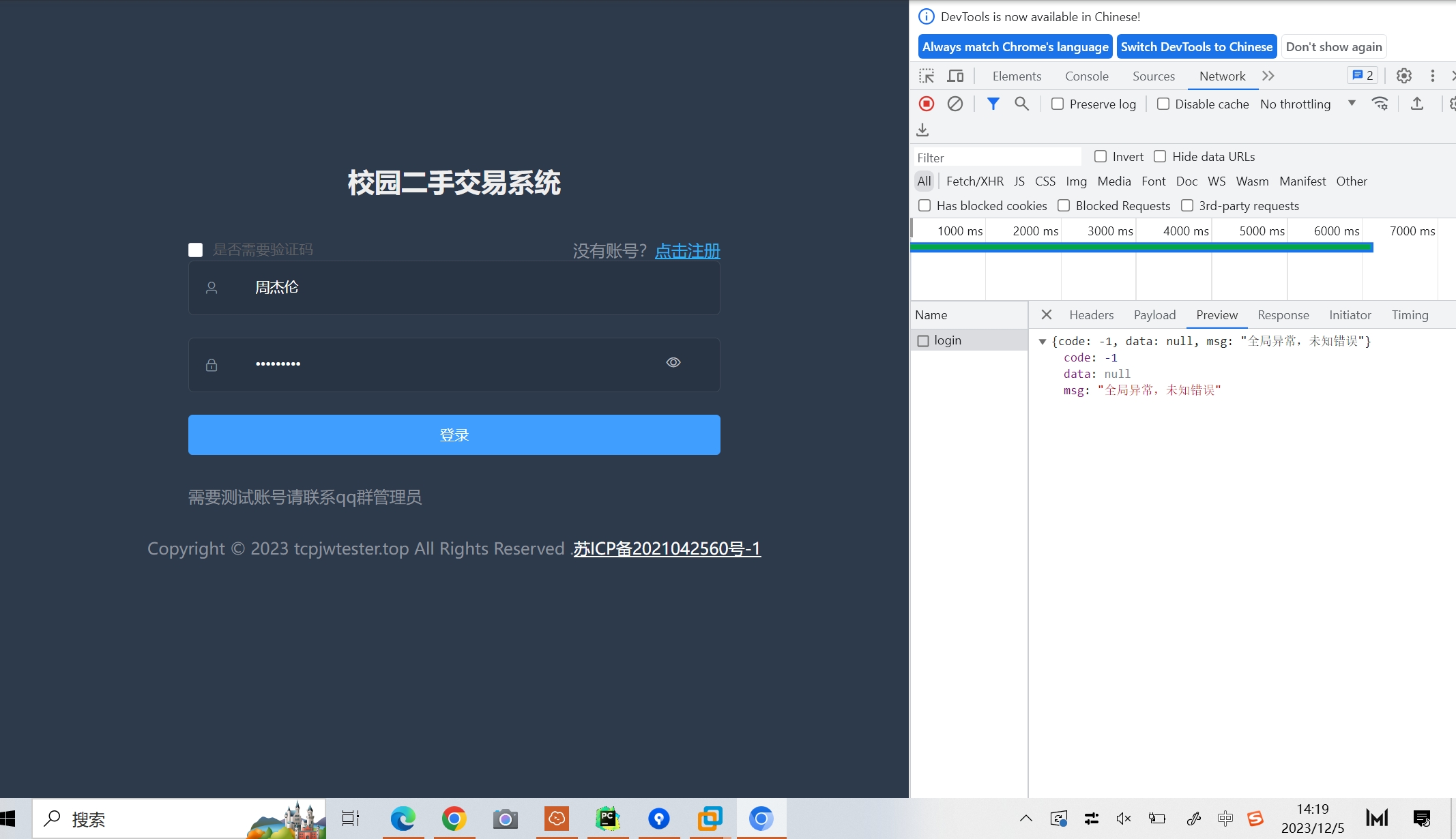Enable the Preserve log checkbox
Viewport: 1456px width, 839px height.
1058,104
